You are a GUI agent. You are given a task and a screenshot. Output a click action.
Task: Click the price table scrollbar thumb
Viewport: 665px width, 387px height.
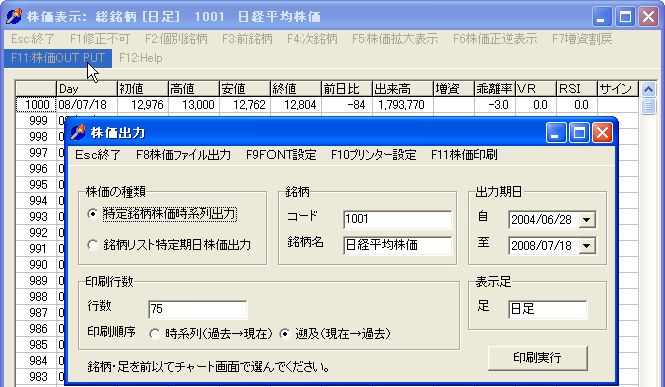pyautogui.click(x=648, y=106)
